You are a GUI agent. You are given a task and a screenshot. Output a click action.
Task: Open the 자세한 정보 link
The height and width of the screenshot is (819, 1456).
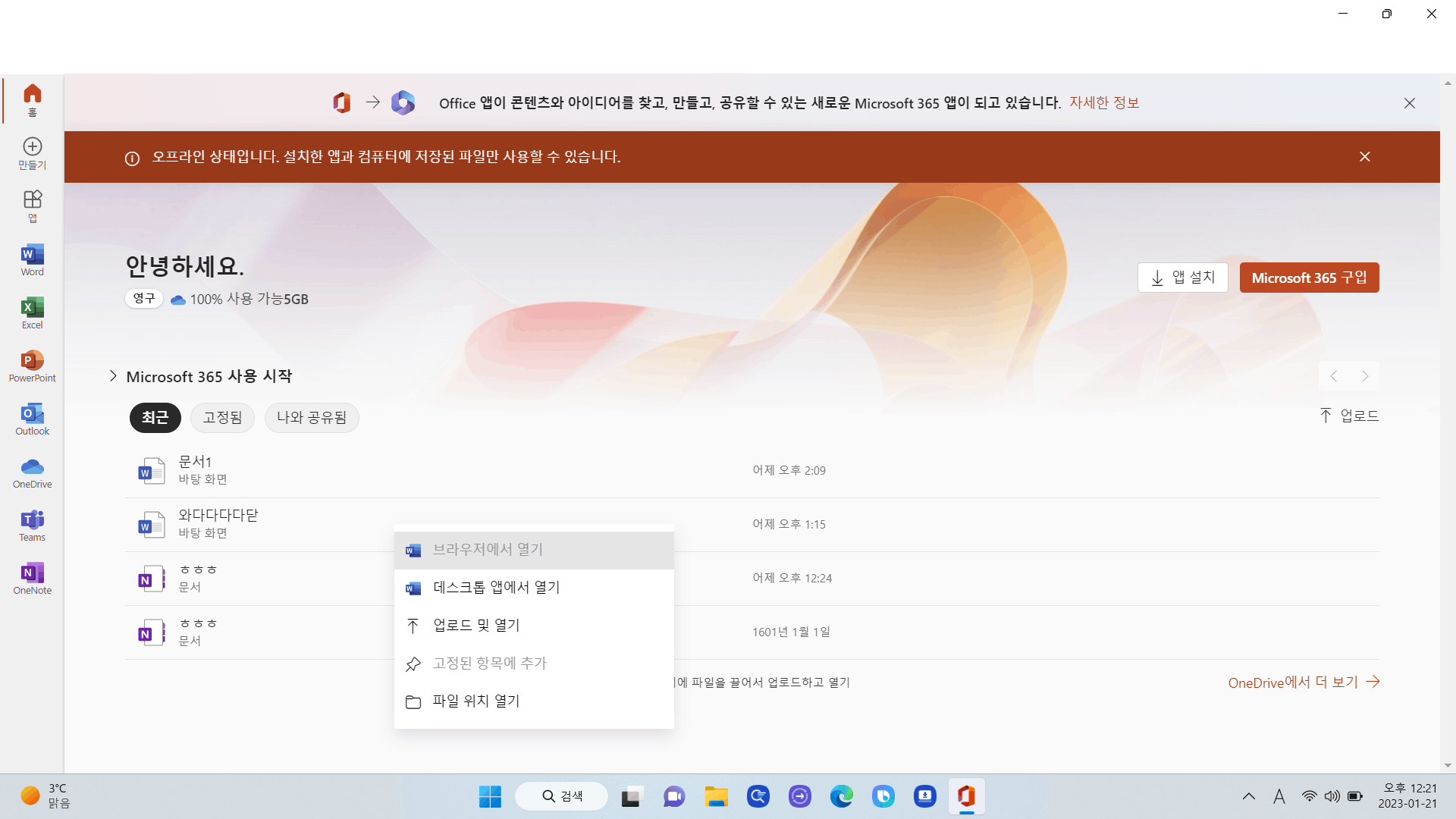tap(1104, 103)
